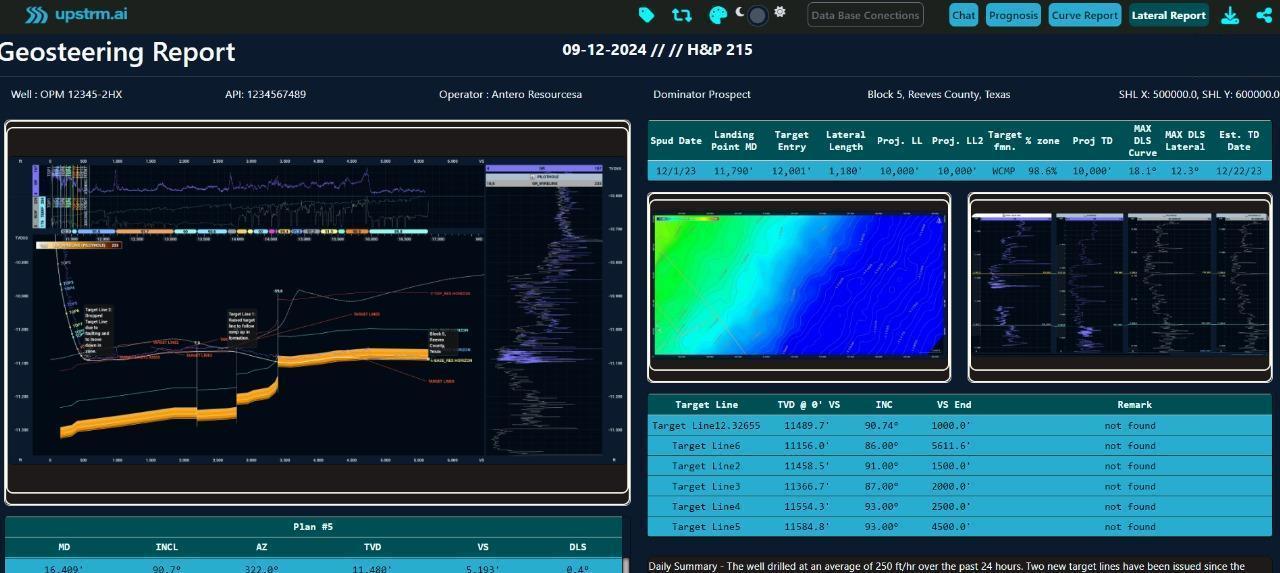Switch to the Prognosis tab

(1013, 15)
